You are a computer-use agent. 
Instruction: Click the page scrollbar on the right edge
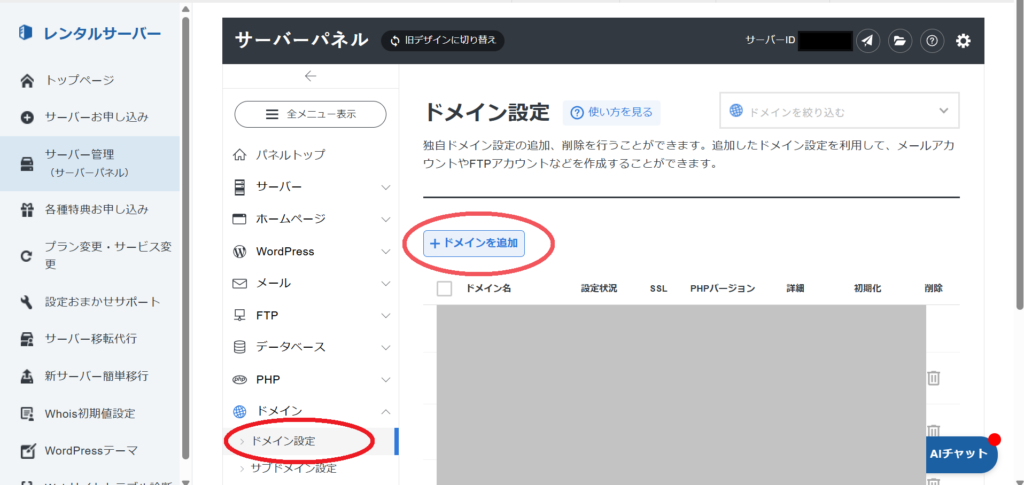point(1019,157)
